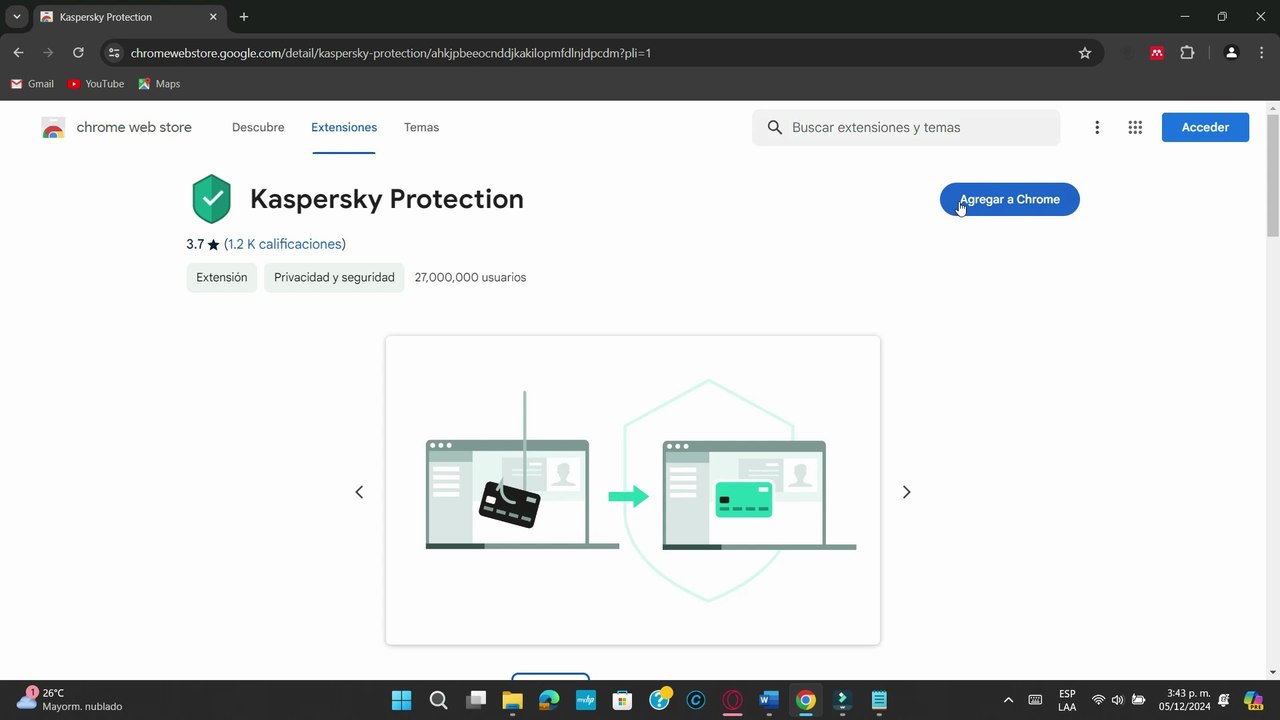Open the Chrome profile icon
Viewport: 1280px width, 720px height.
pos(1231,53)
